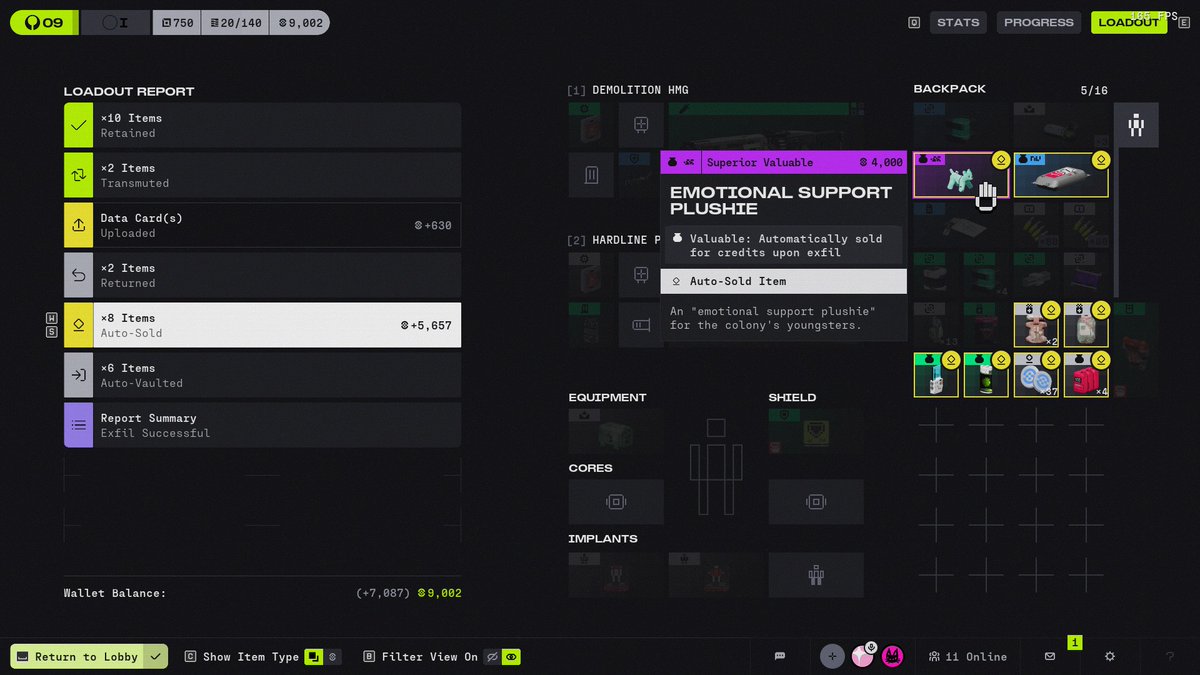
Task: Click the help question mark icon
Action: pyautogui.click(x=1170, y=657)
